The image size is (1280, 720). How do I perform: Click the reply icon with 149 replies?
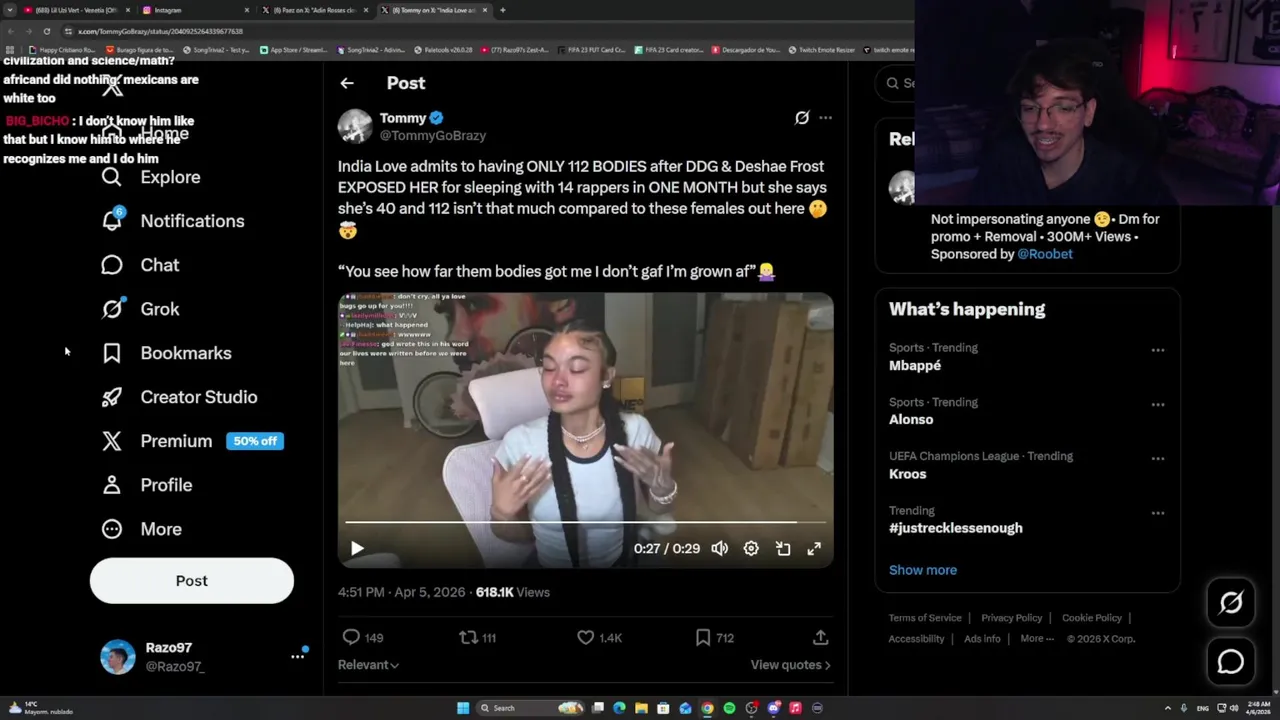coord(351,637)
